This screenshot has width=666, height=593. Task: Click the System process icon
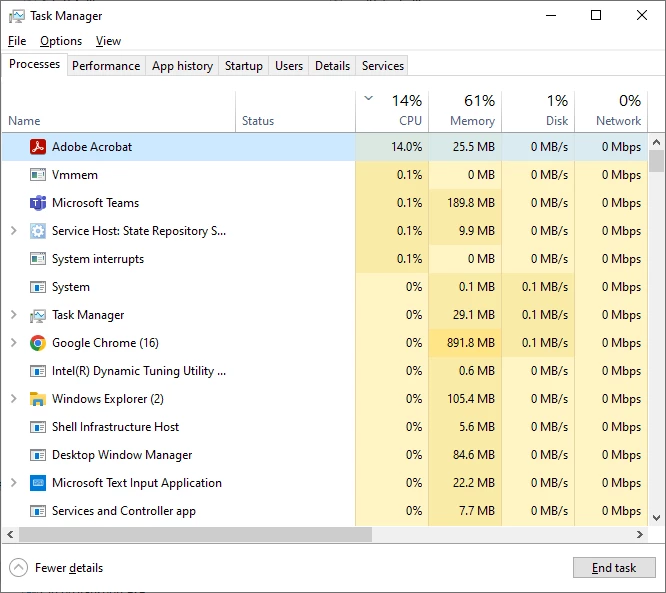point(38,287)
